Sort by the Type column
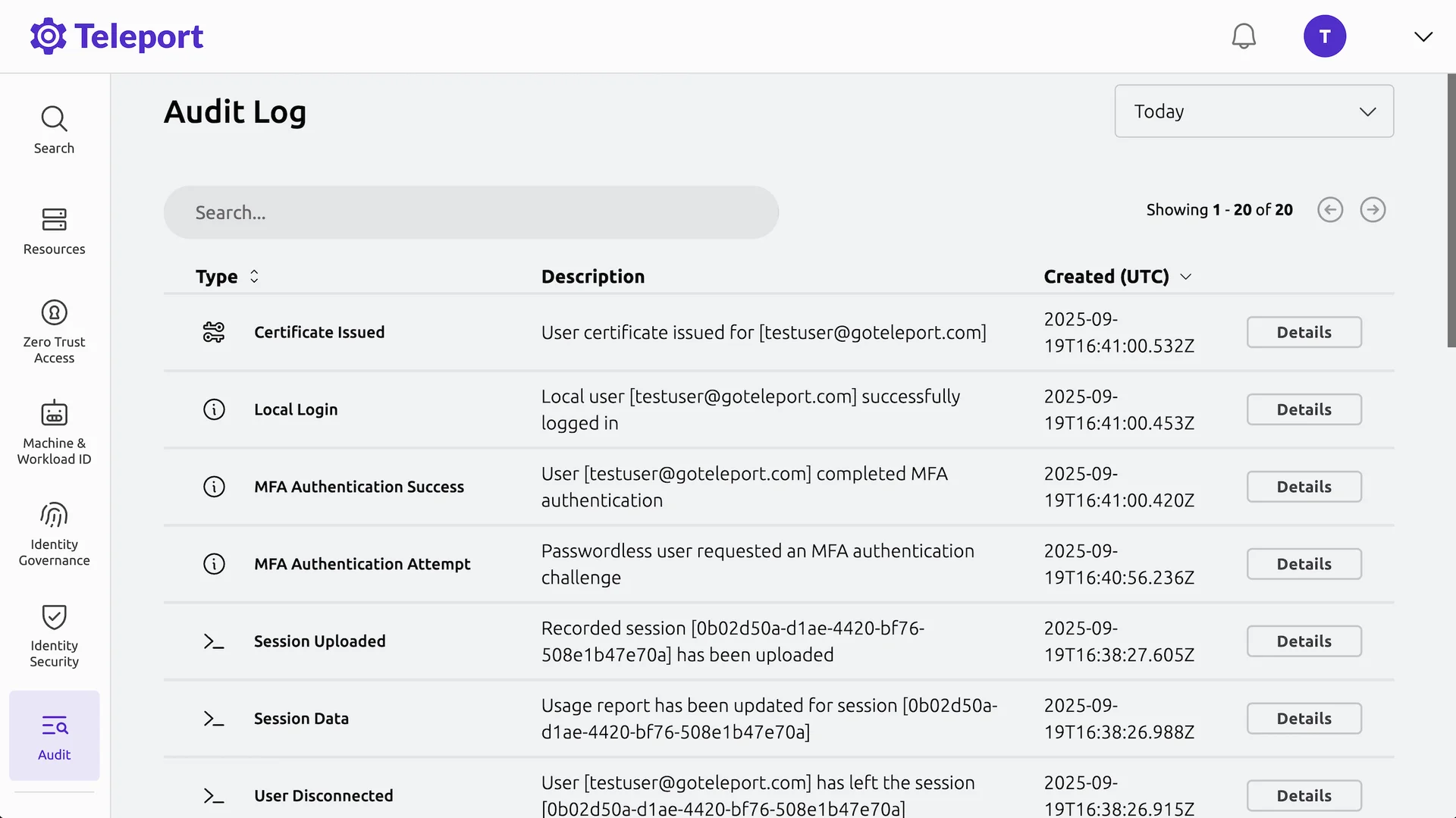 (x=227, y=277)
